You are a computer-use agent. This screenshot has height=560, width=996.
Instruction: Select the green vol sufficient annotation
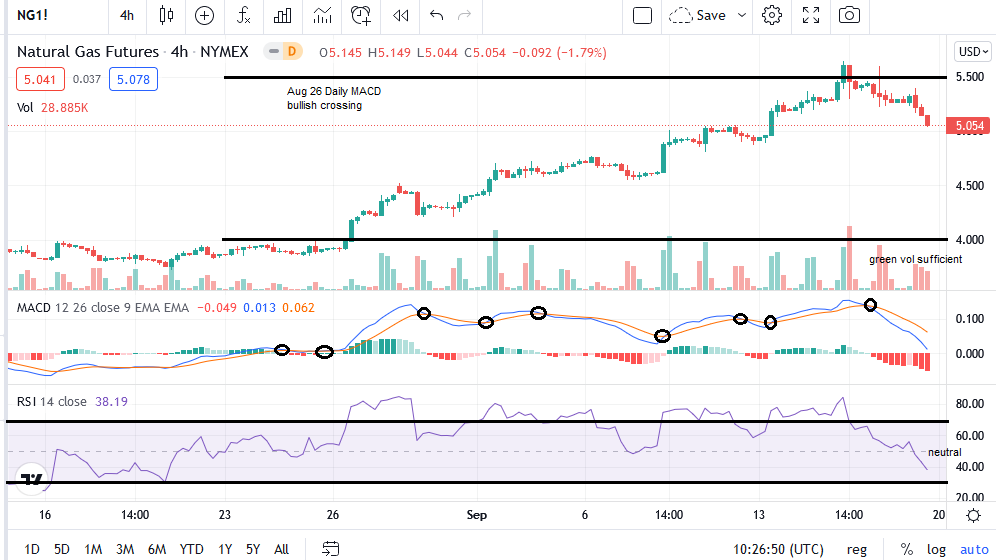coord(915,259)
